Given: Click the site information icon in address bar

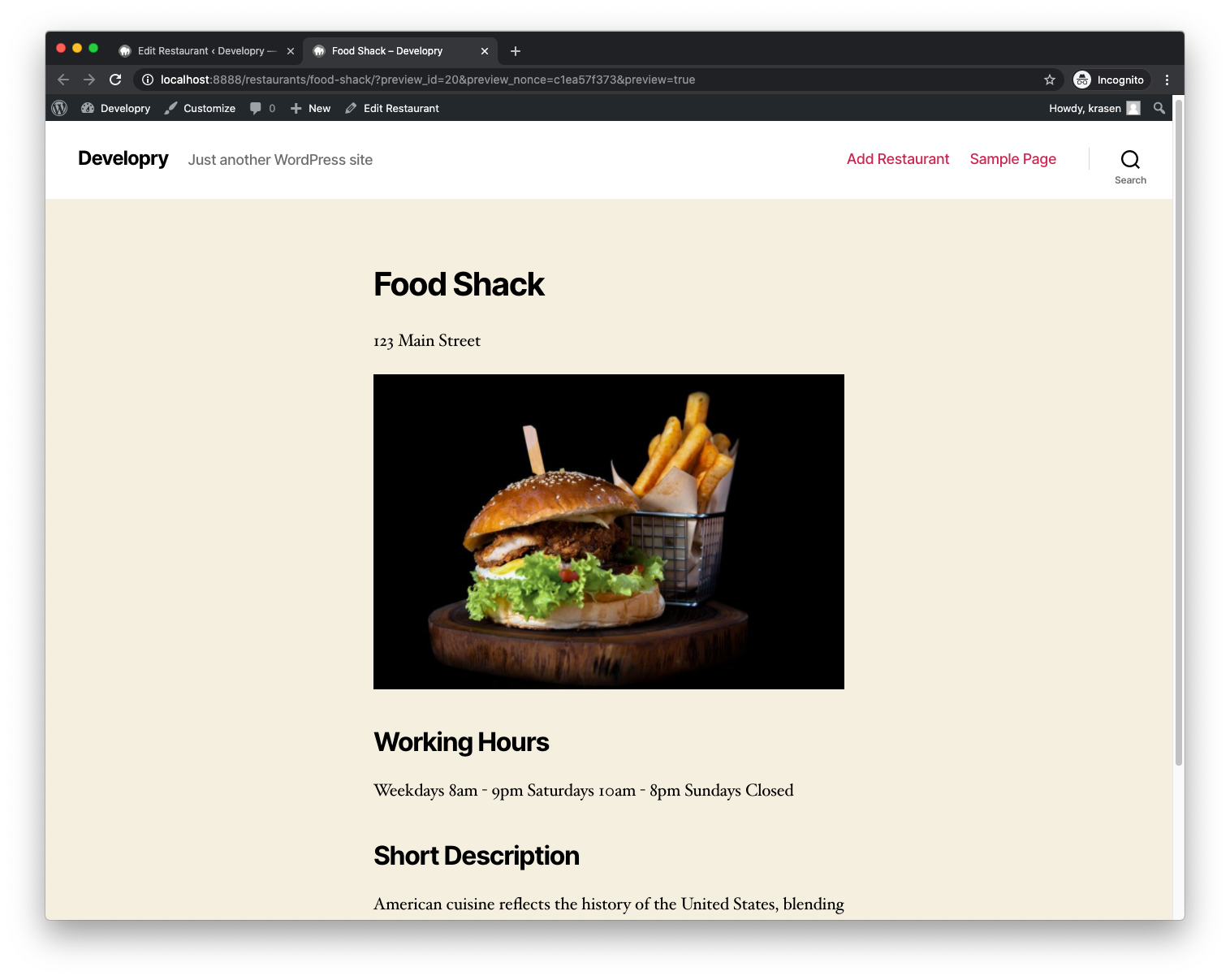Looking at the screenshot, I should [x=148, y=80].
